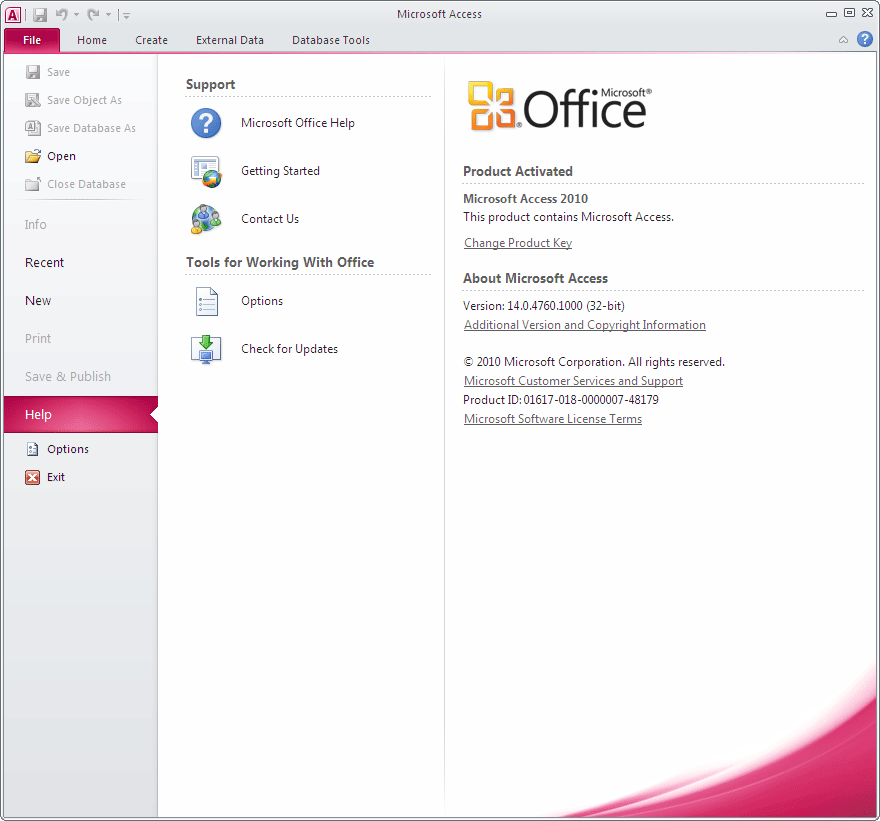
Task: Click the Change Product Key link
Action: [518, 243]
